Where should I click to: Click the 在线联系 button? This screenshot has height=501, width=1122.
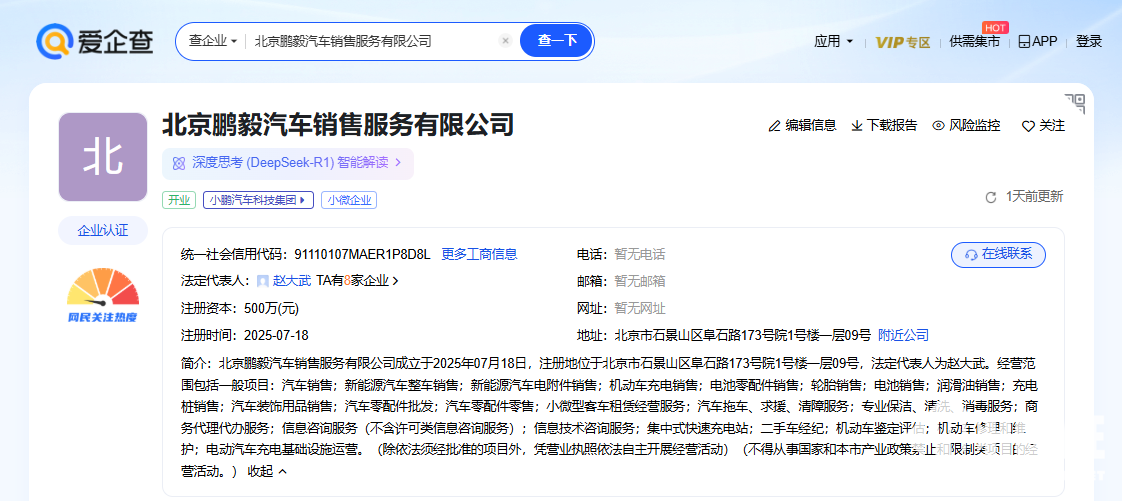click(997, 254)
